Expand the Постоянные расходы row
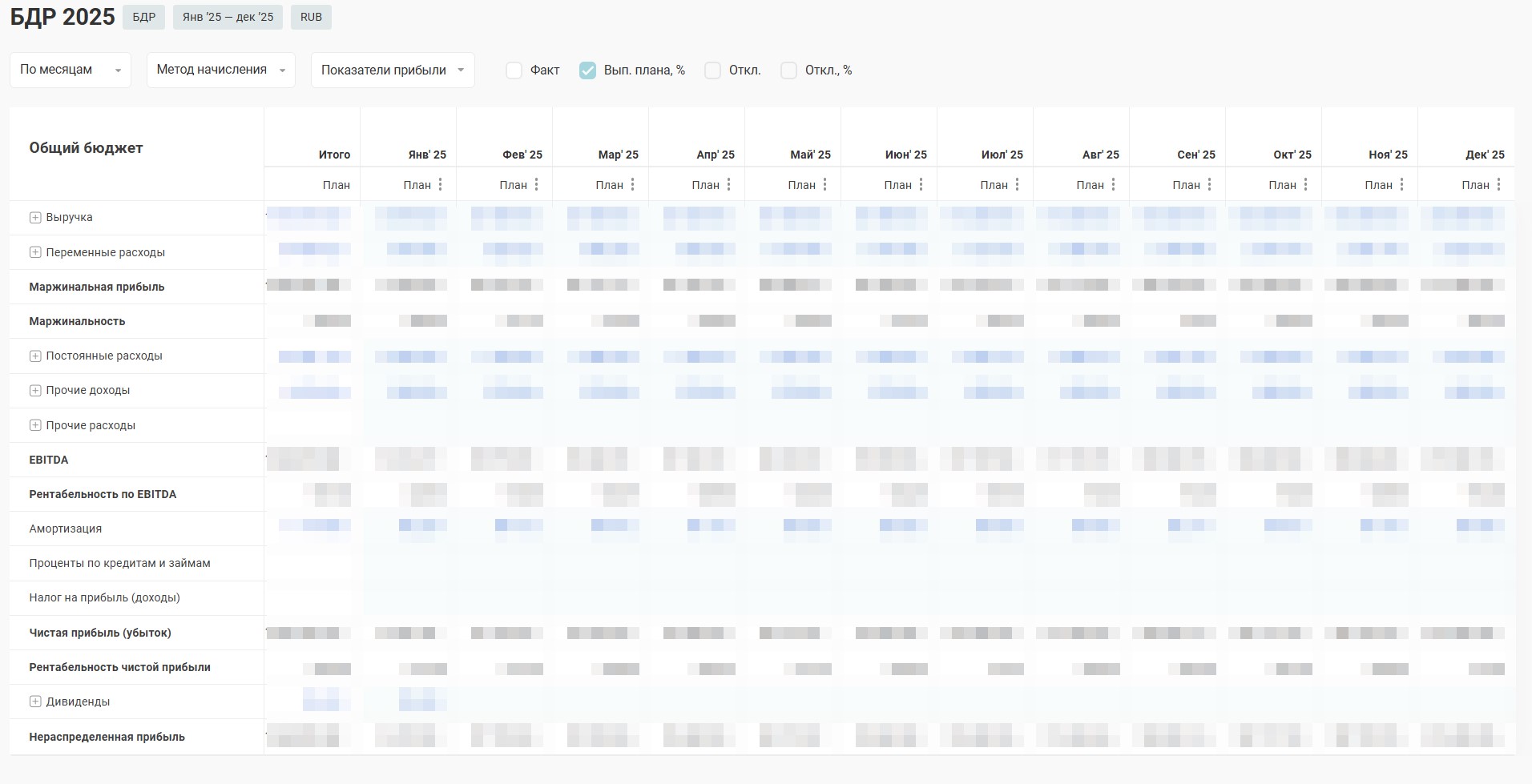 (35, 356)
